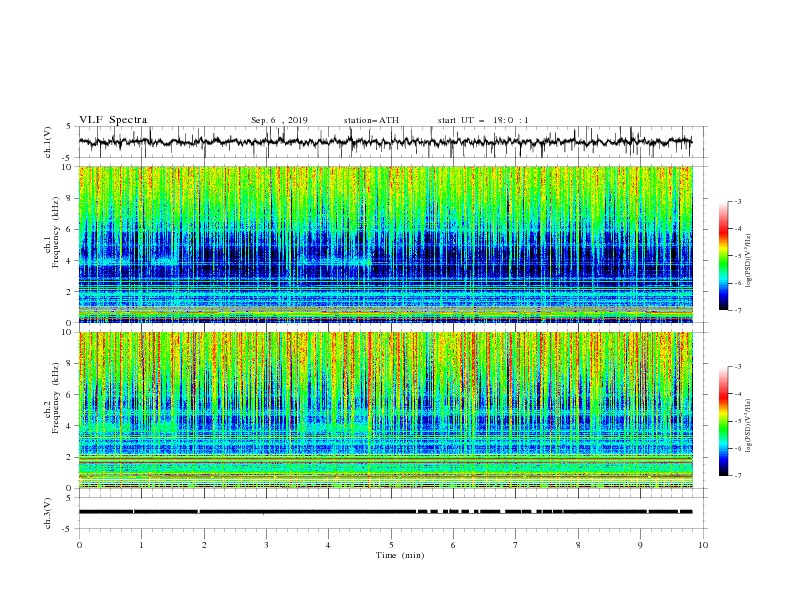Click the time axis tick label '8'
792x612 pixels.
[578, 545]
